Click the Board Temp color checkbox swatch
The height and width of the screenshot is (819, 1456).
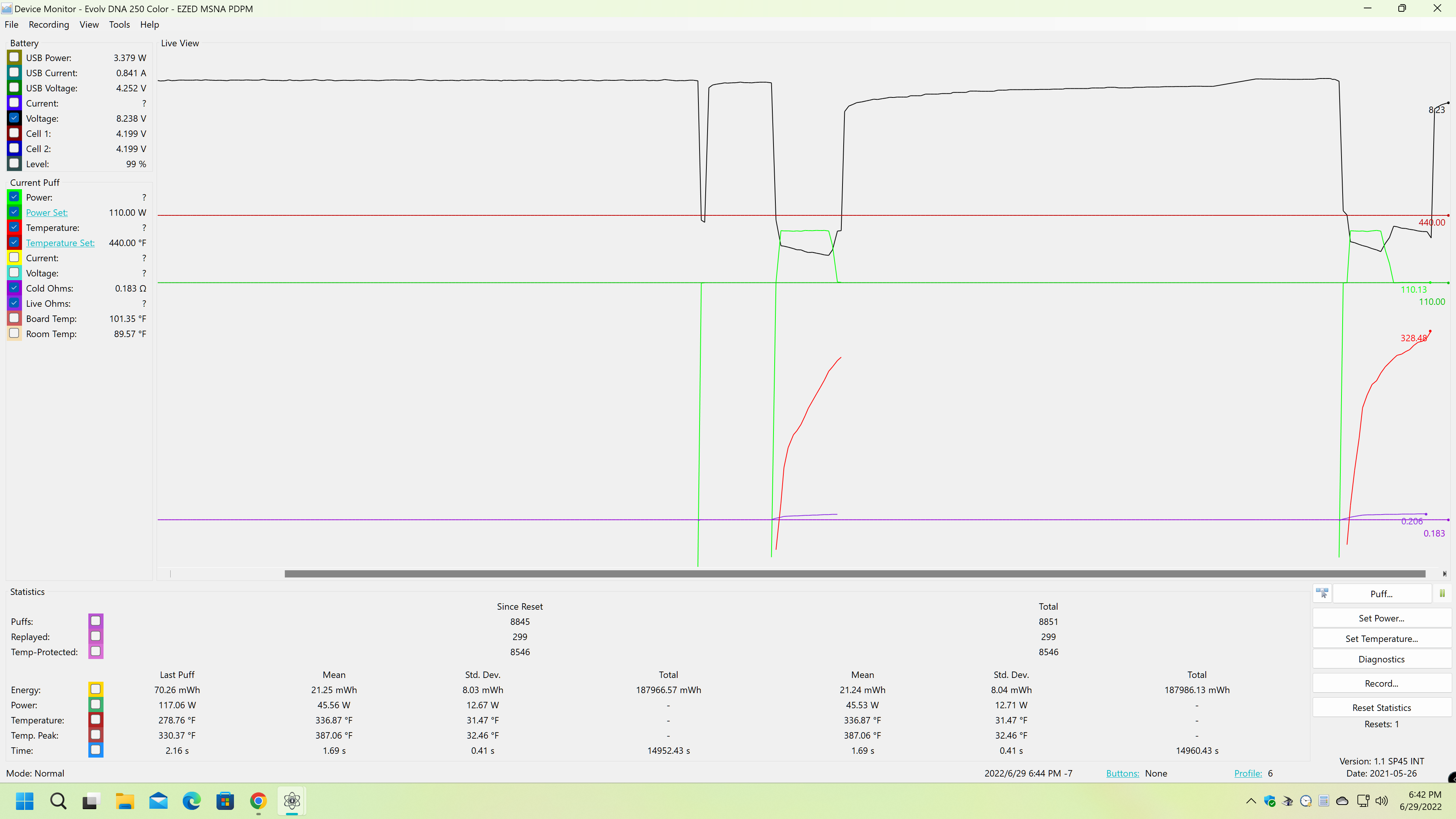[x=14, y=318]
